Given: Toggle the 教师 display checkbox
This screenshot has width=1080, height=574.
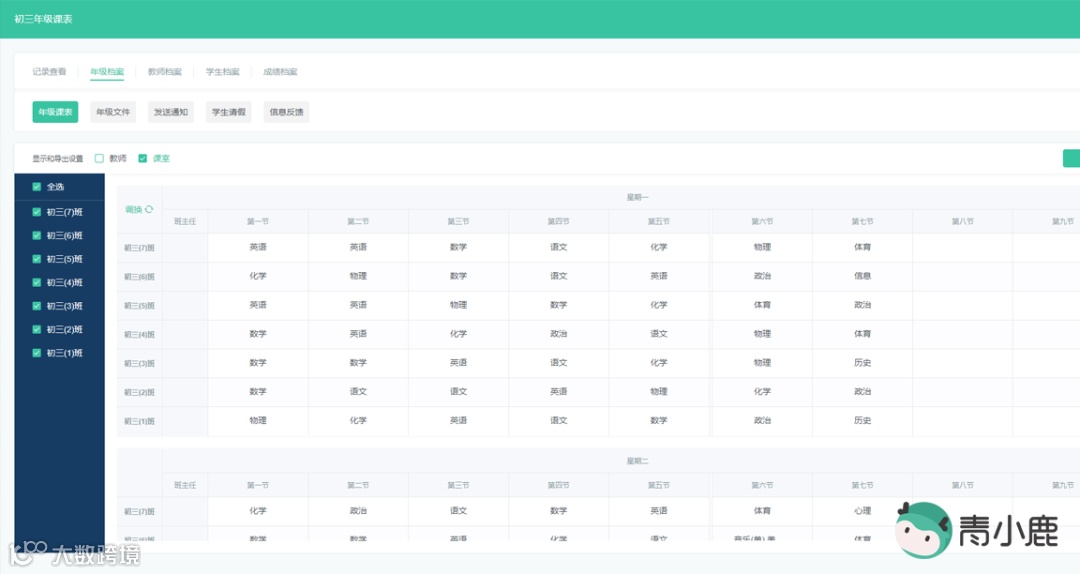Looking at the screenshot, I should (99, 158).
